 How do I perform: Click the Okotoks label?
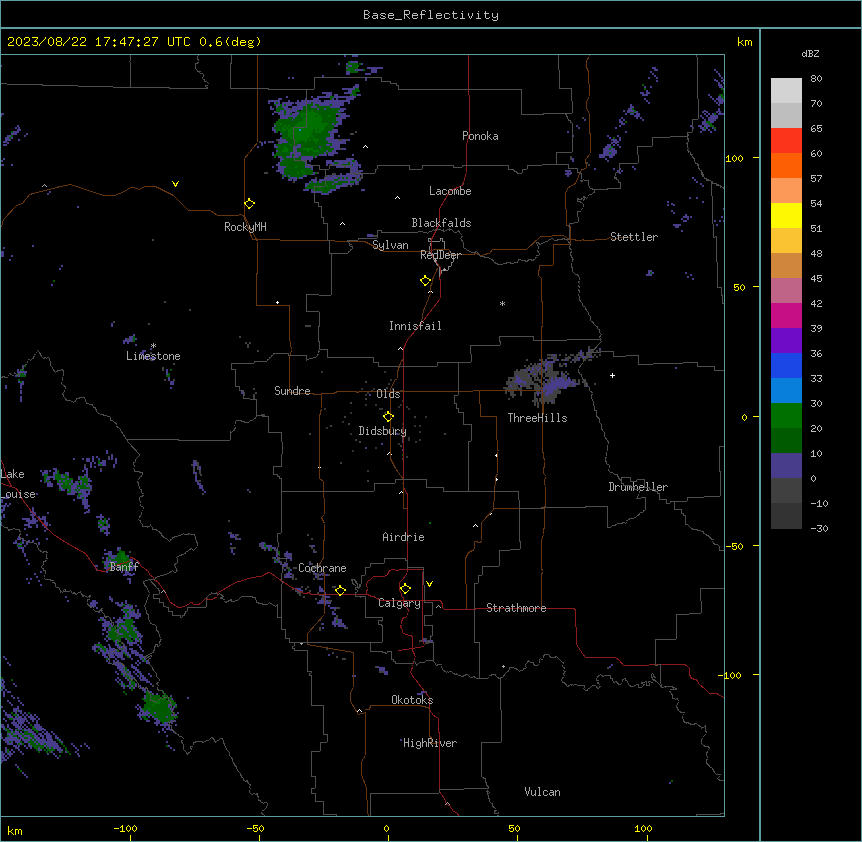point(412,700)
